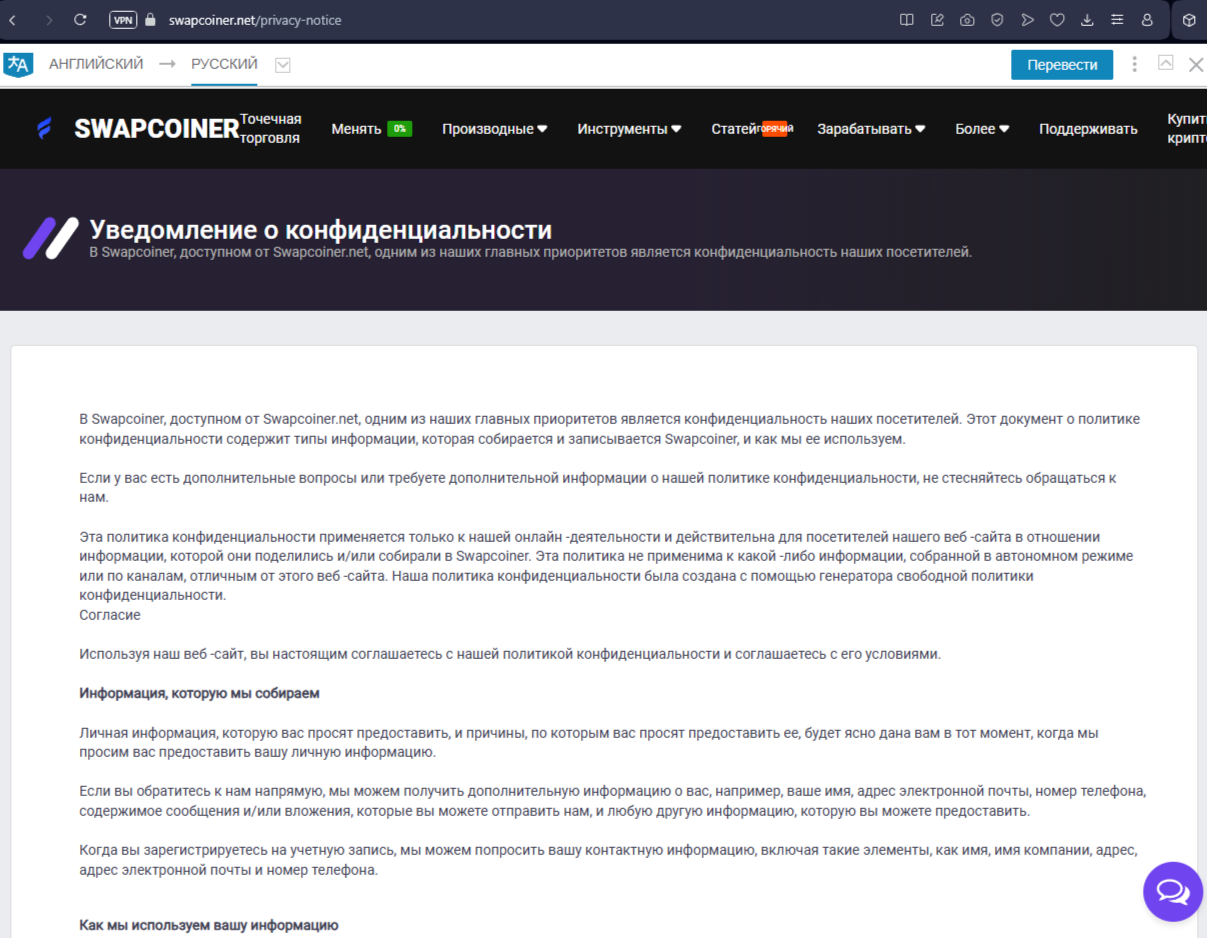Image resolution: width=1207 pixels, height=938 pixels.
Task: Expand the Зарабатывать dropdown menu
Action: click(x=871, y=129)
